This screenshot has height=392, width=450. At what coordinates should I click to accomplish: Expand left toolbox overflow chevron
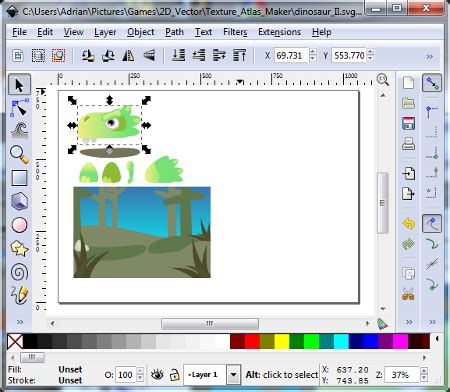[20, 322]
